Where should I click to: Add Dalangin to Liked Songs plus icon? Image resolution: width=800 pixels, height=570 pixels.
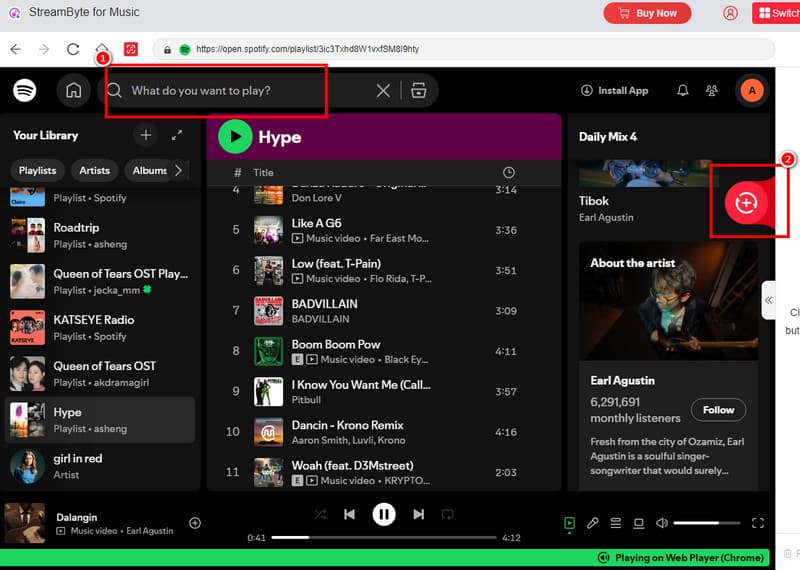click(195, 523)
